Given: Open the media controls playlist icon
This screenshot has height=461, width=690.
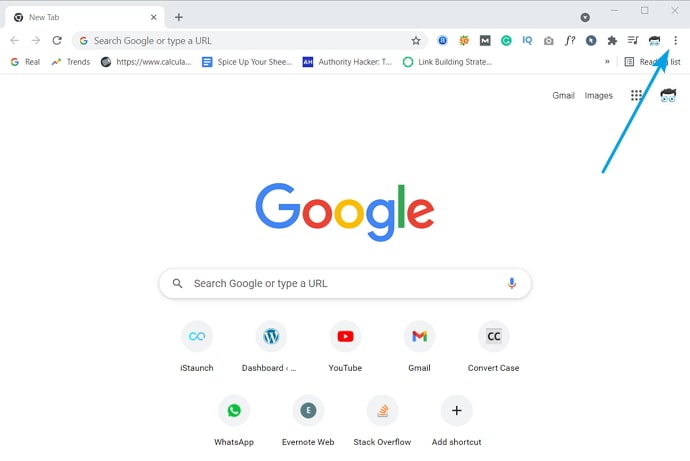Looking at the screenshot, I should pos(633,40).
